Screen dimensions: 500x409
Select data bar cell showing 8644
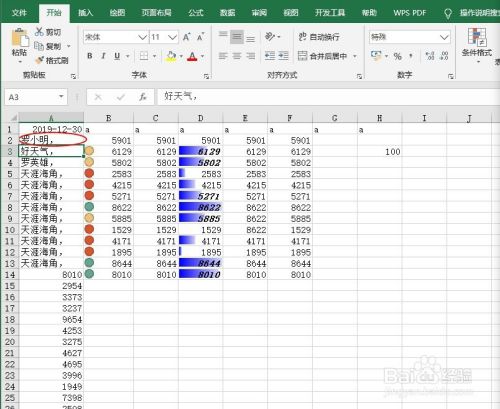pyautogui.click(x=200, y=263)
